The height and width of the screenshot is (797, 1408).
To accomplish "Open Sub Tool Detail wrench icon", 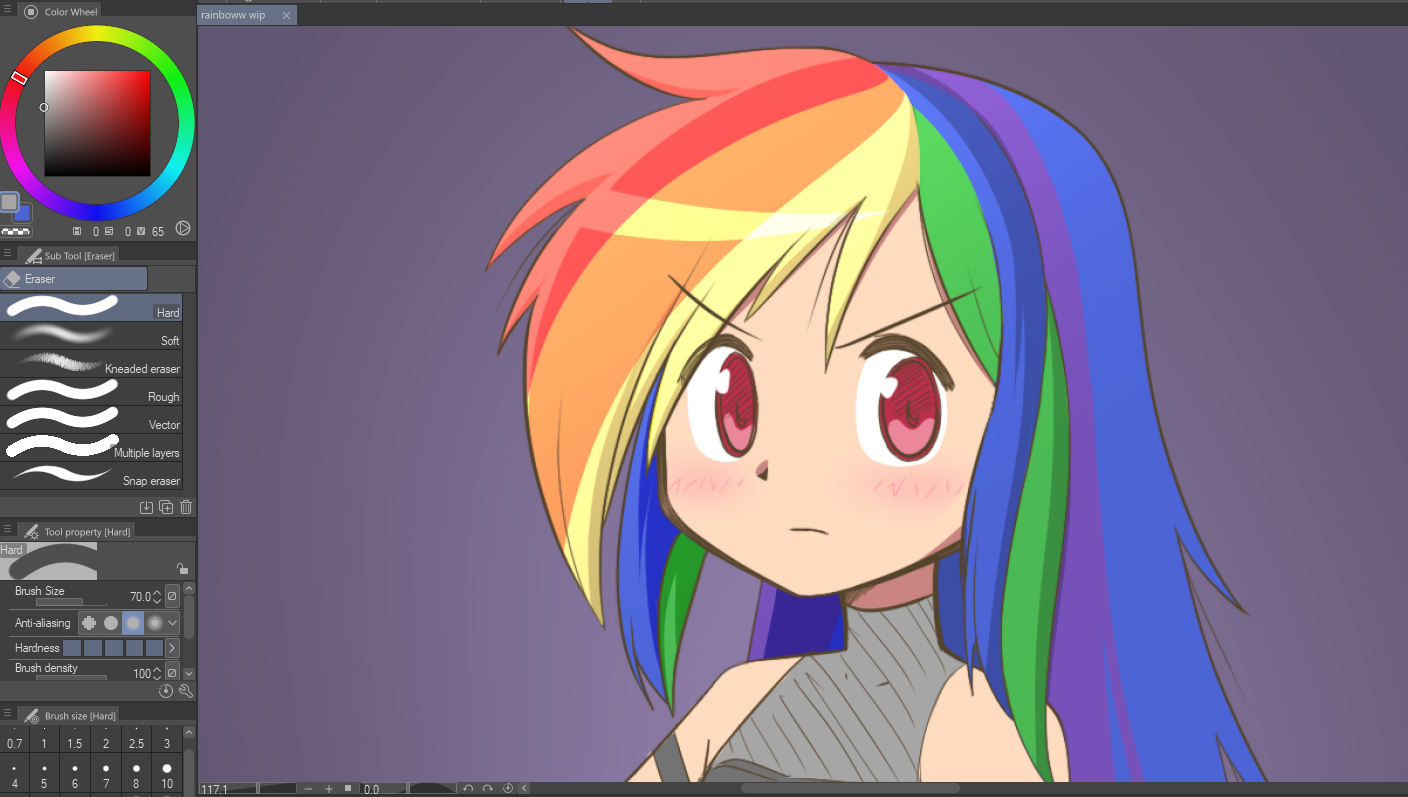I will pyautogui.click(x=185, y=690).
